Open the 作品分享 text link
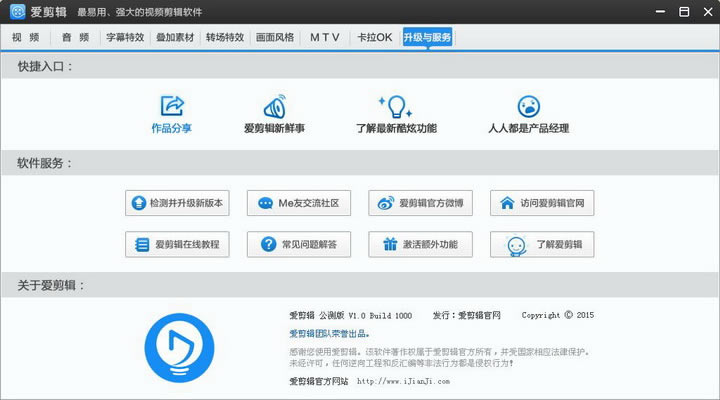Screen dimensions: 720x400 [x=172, y=129]
